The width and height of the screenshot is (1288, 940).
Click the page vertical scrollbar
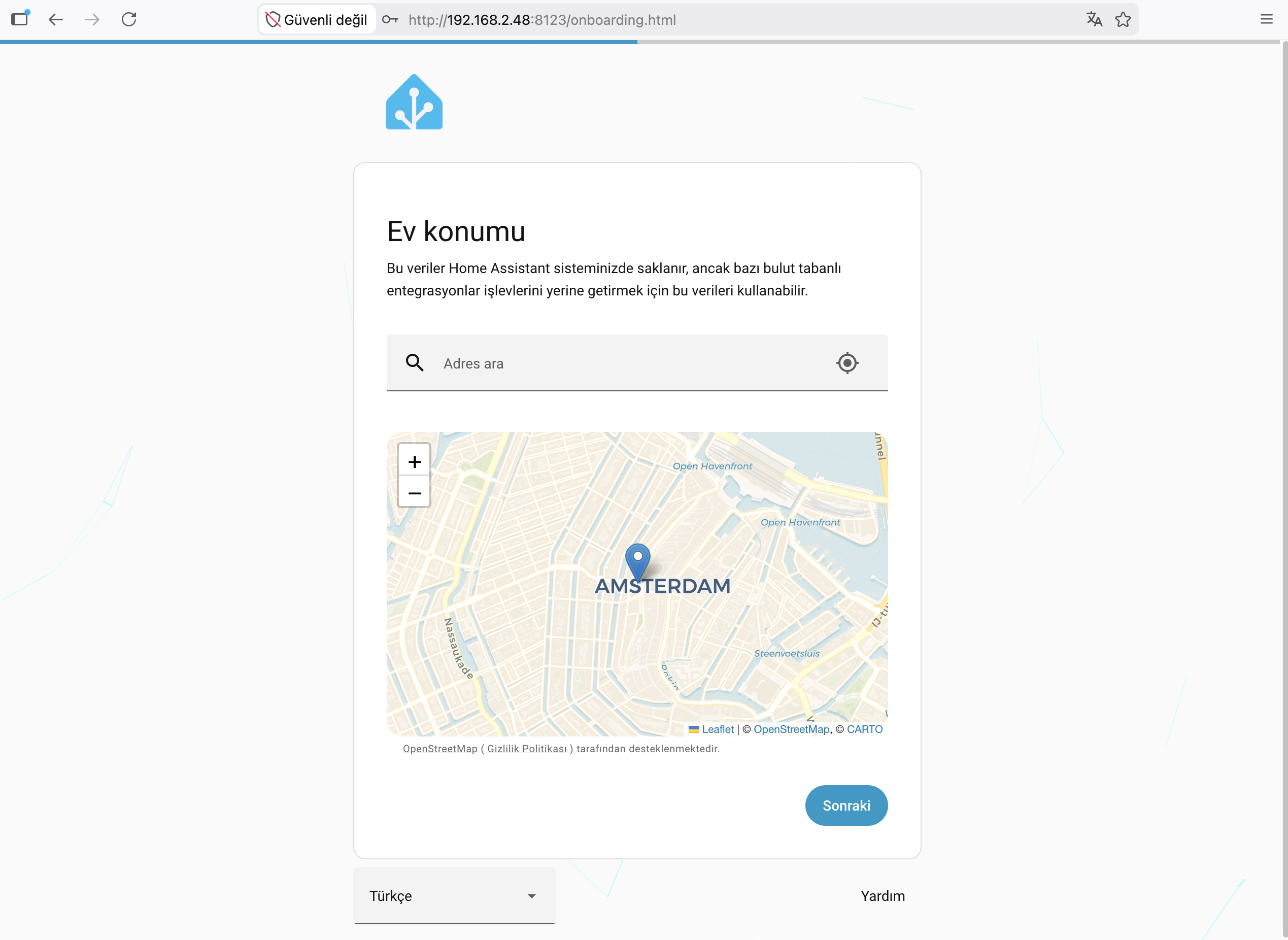(x=1284, y=489)
